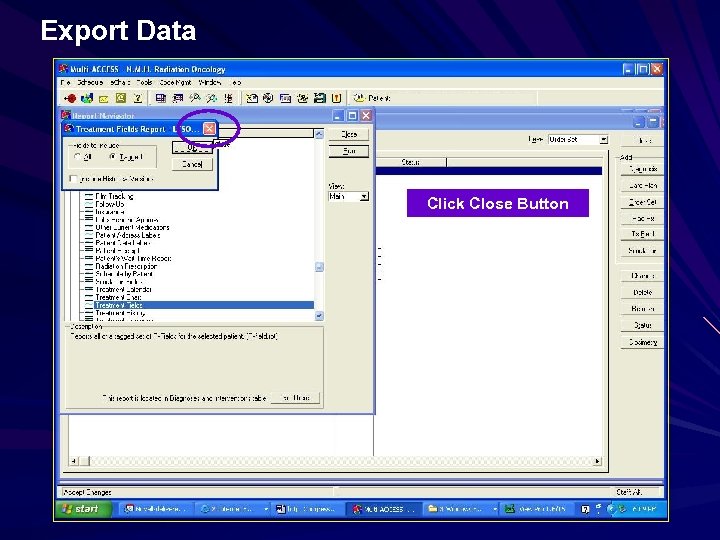Select the All radio button

click(x=77, y=157)
